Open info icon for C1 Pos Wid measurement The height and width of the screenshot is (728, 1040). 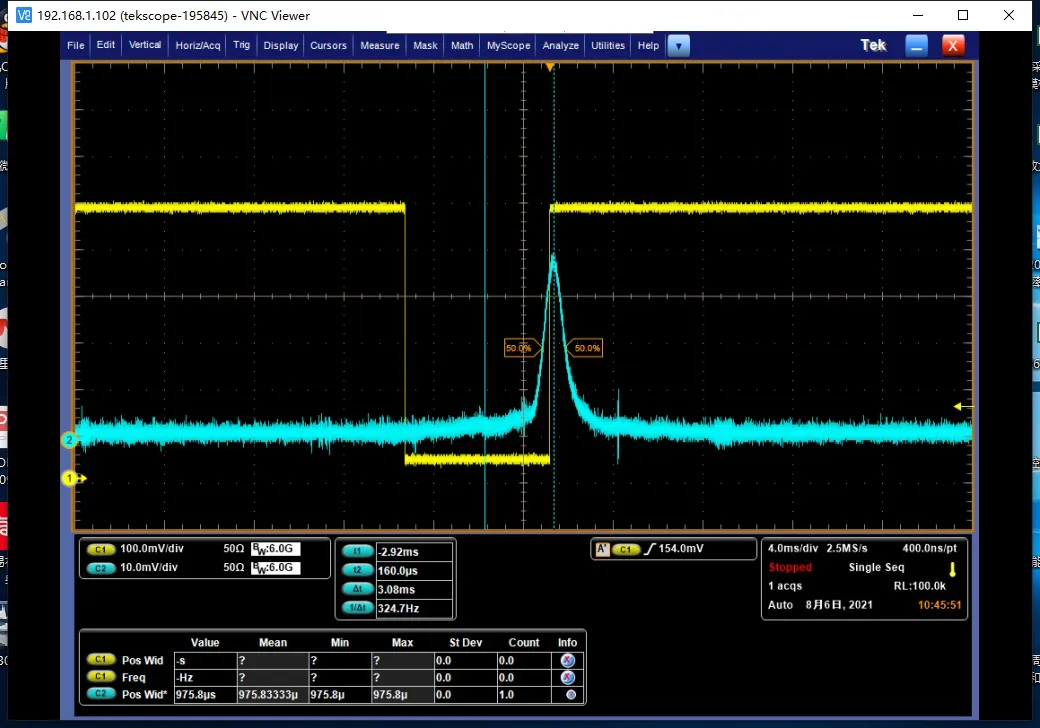[x=568, y=660]
